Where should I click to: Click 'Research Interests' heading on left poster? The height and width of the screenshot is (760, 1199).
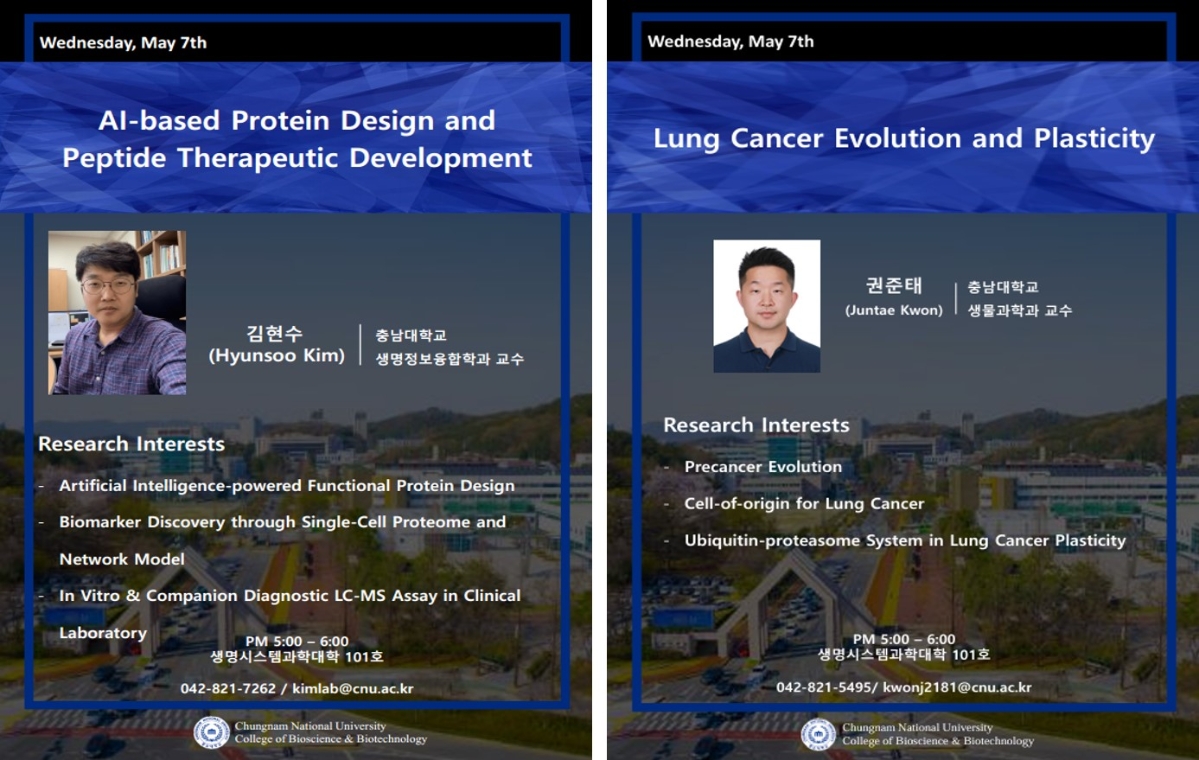132,443
